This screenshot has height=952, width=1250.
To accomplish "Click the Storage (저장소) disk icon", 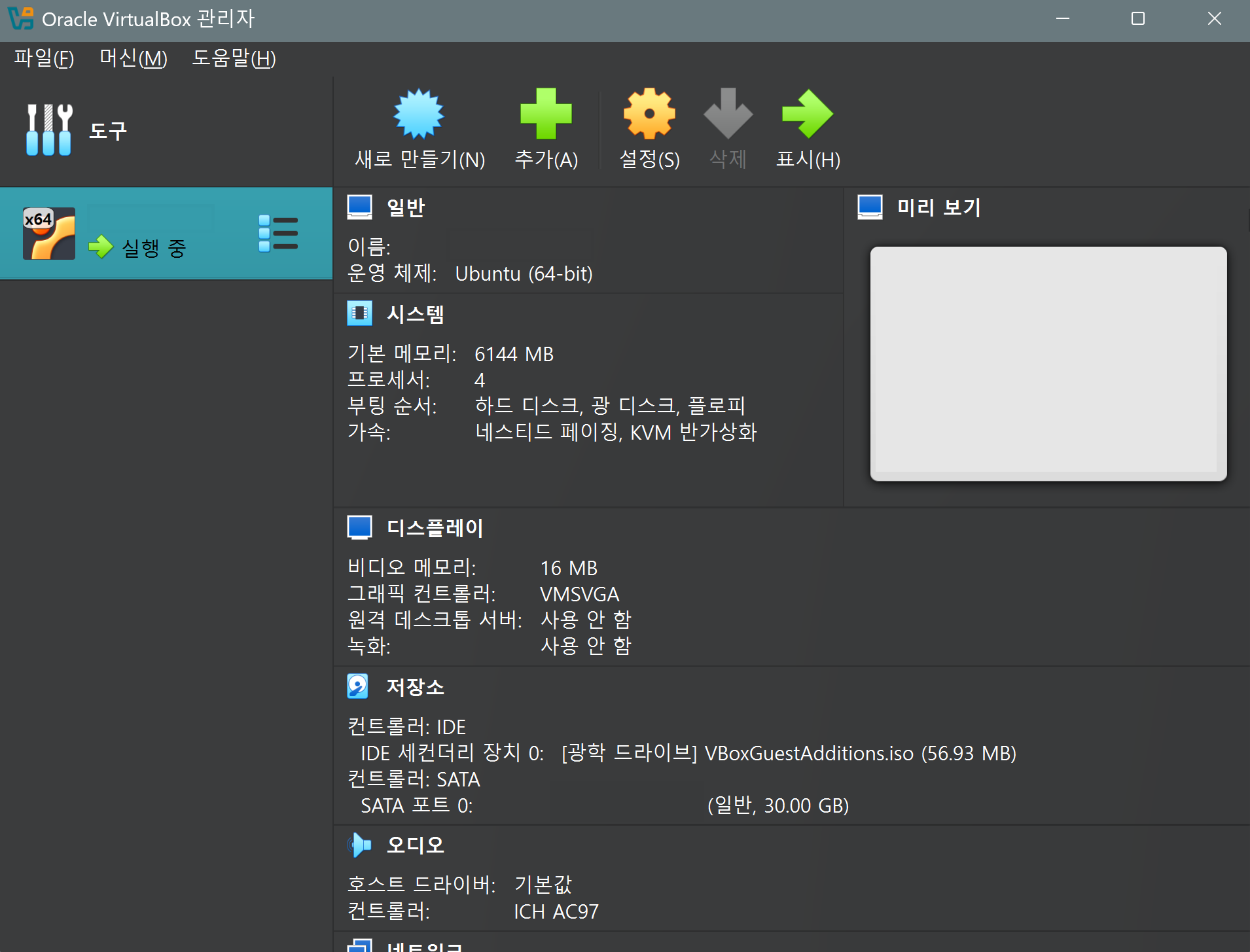I will (x=358, y=686).
